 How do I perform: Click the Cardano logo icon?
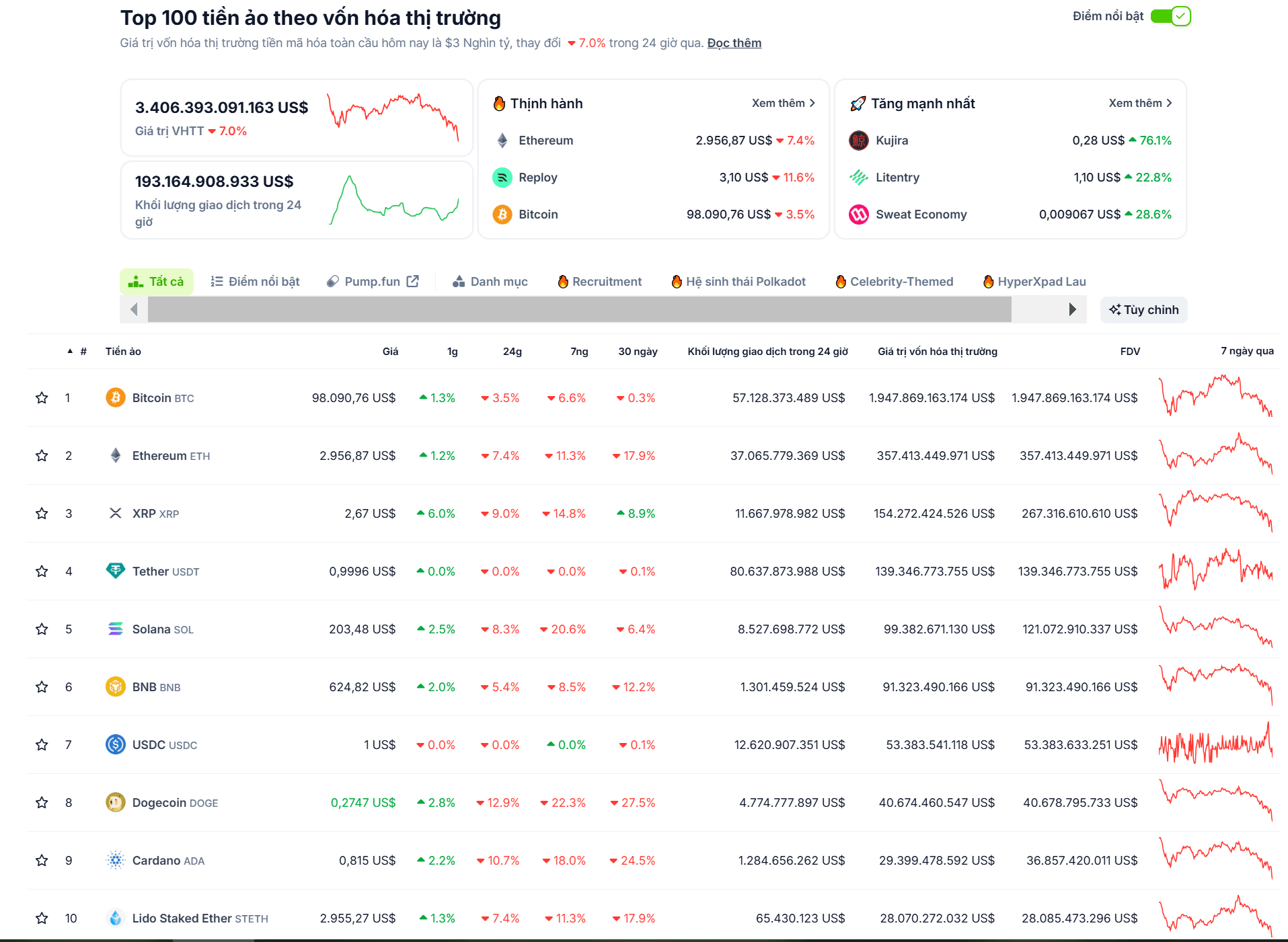pyautogui.click(x=116, y=860)
